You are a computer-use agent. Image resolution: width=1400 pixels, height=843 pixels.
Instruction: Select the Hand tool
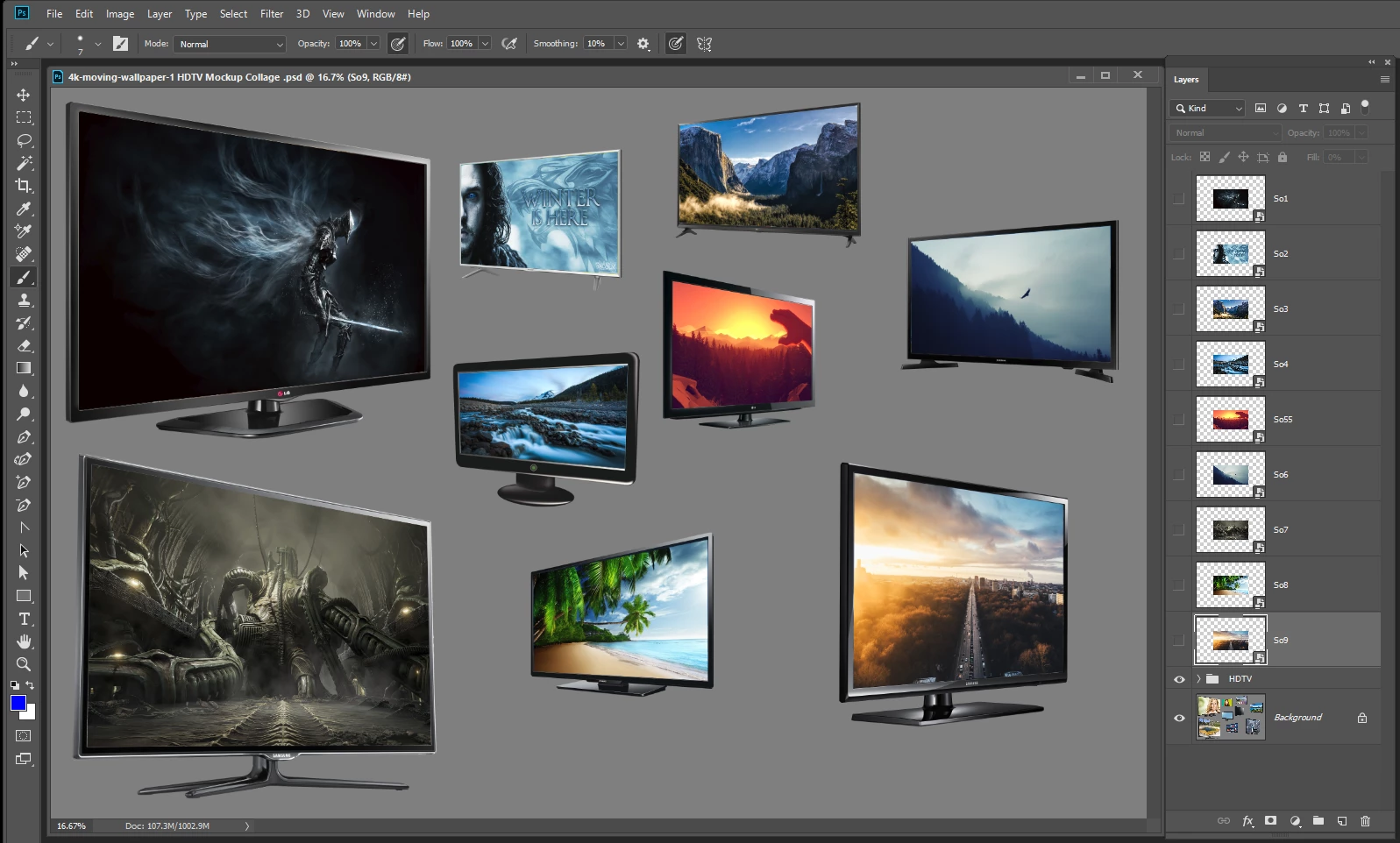tap(24, 641)
